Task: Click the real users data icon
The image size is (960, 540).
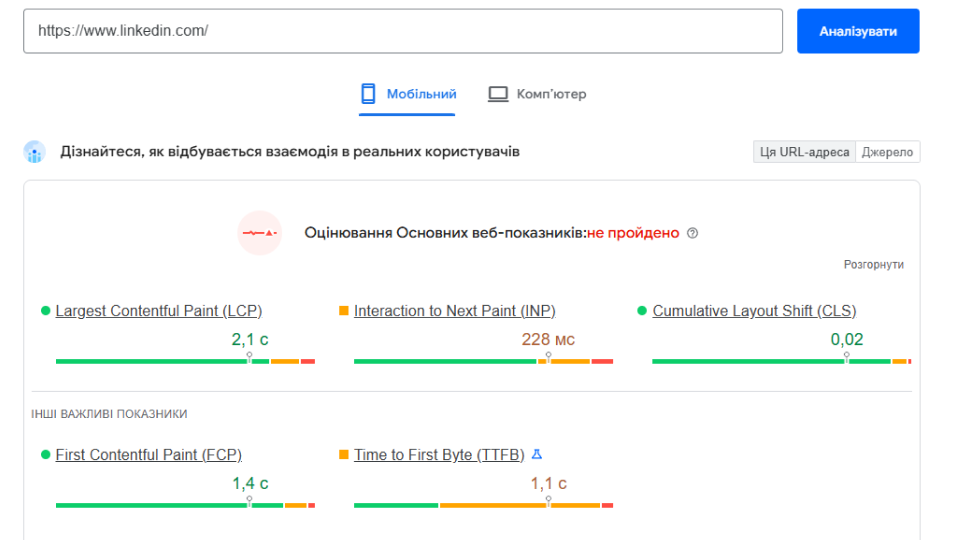Action: coord(34,152)
